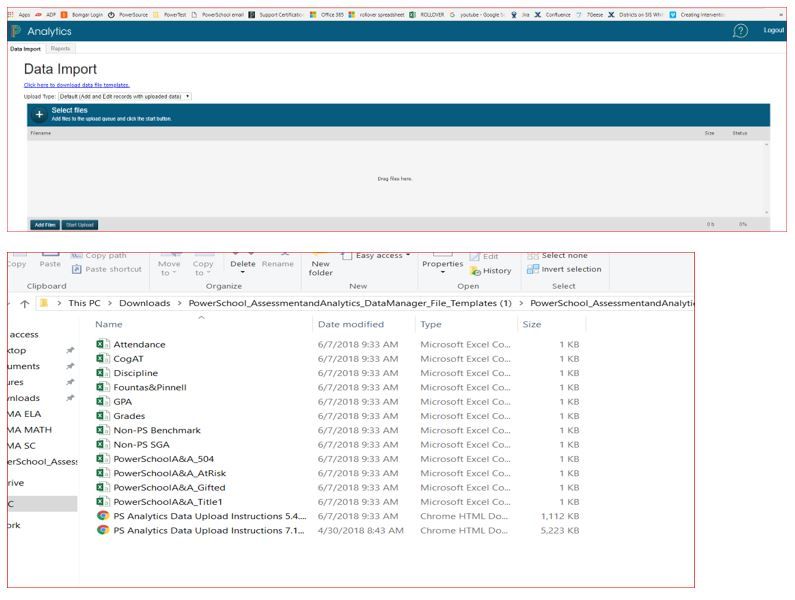Open the Office 365 bookmark
The width and height of the screenshot is (795, 600).
point(327,15)
